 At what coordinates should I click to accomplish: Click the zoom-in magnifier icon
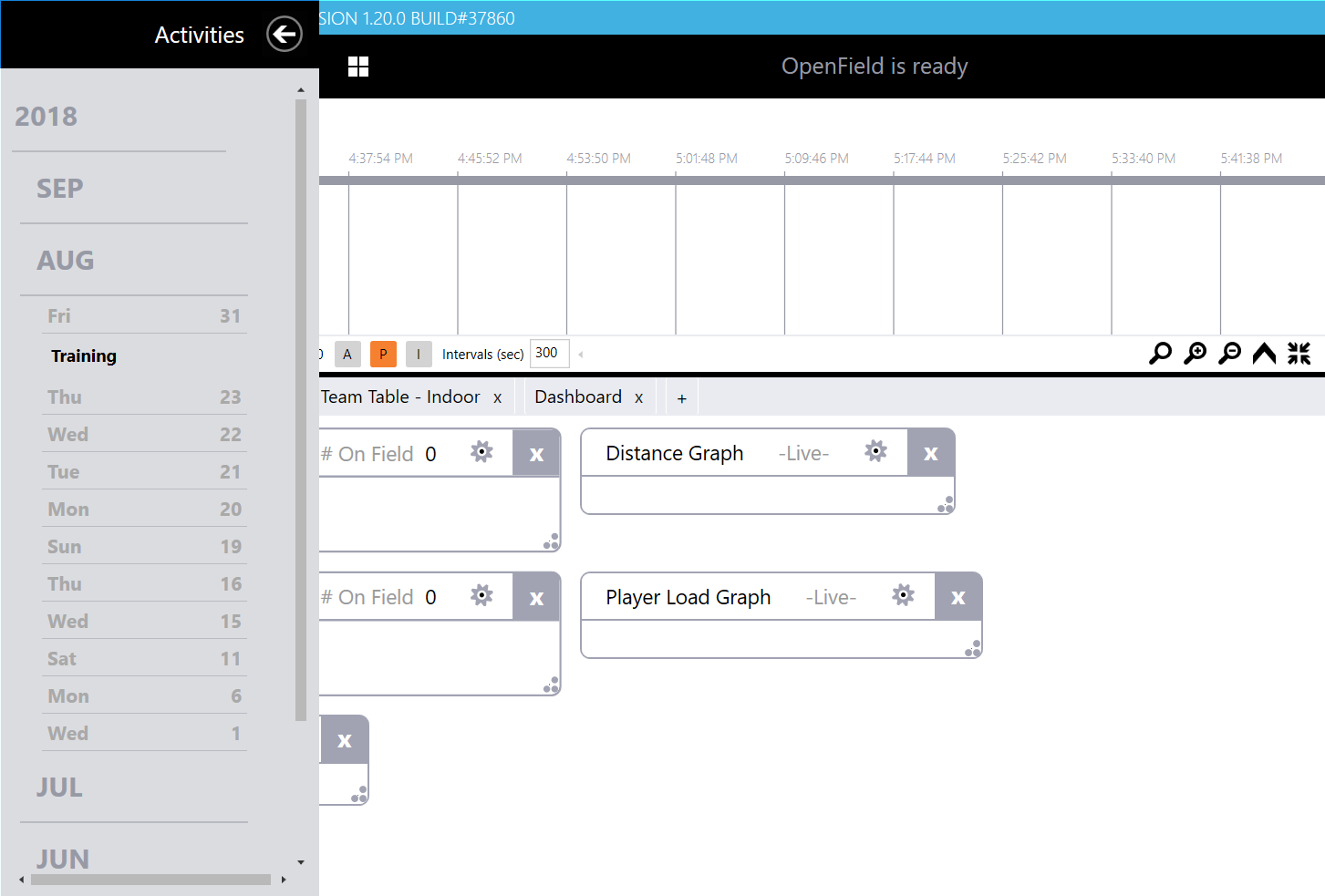coord(1195,354)
